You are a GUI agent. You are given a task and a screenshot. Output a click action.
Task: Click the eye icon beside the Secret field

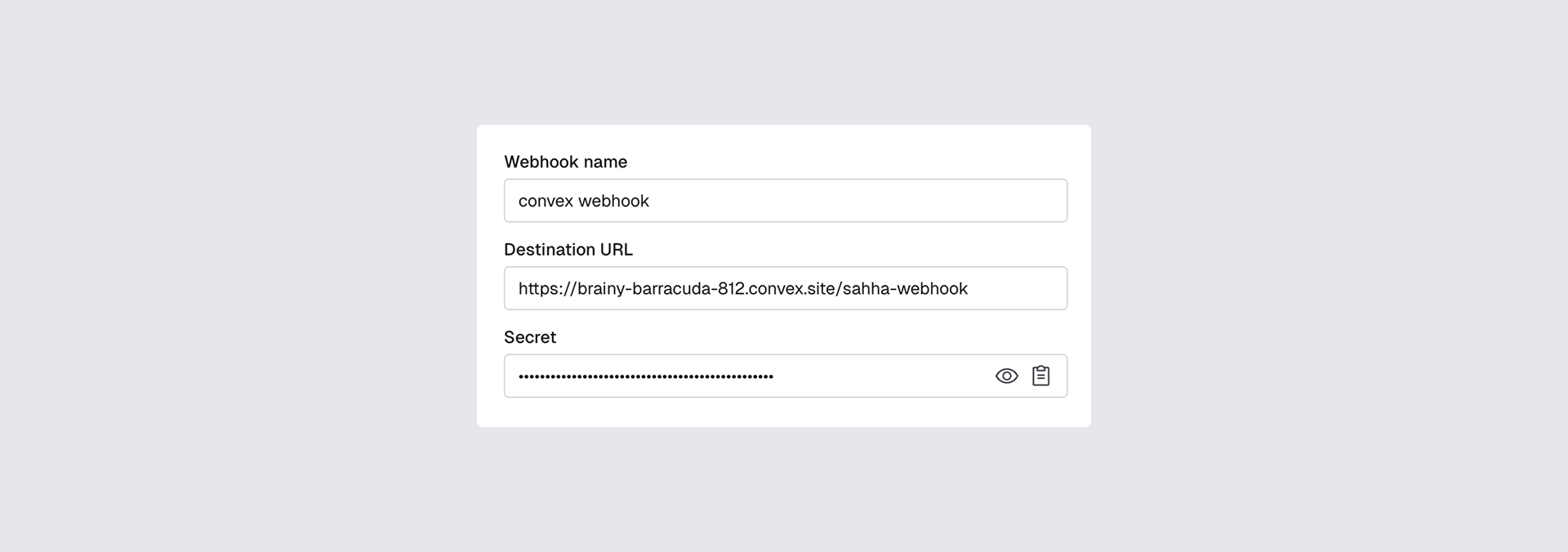(x=1006, y=376)
